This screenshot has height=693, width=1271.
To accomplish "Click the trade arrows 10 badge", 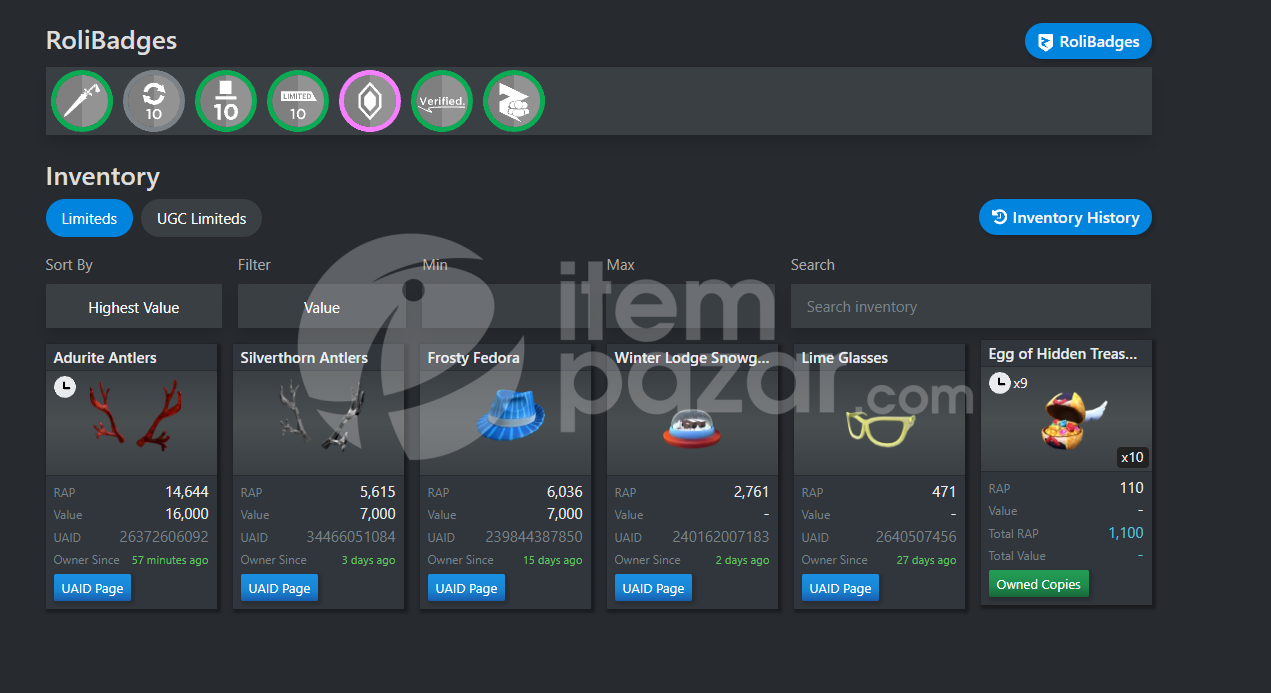I will (154, 101).
